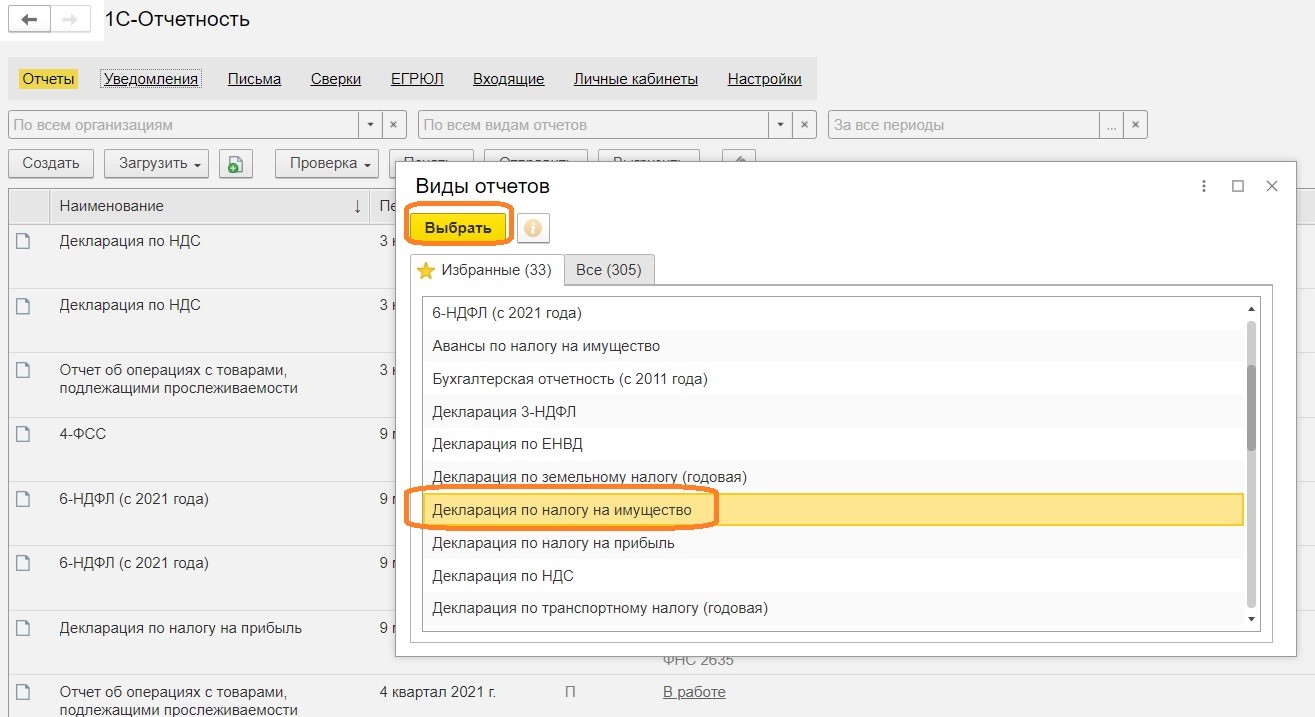The height and width of the screenshot is (717, 1315).
Task: Click the star icon on the Избранные tab
Action: coord(426,270)
